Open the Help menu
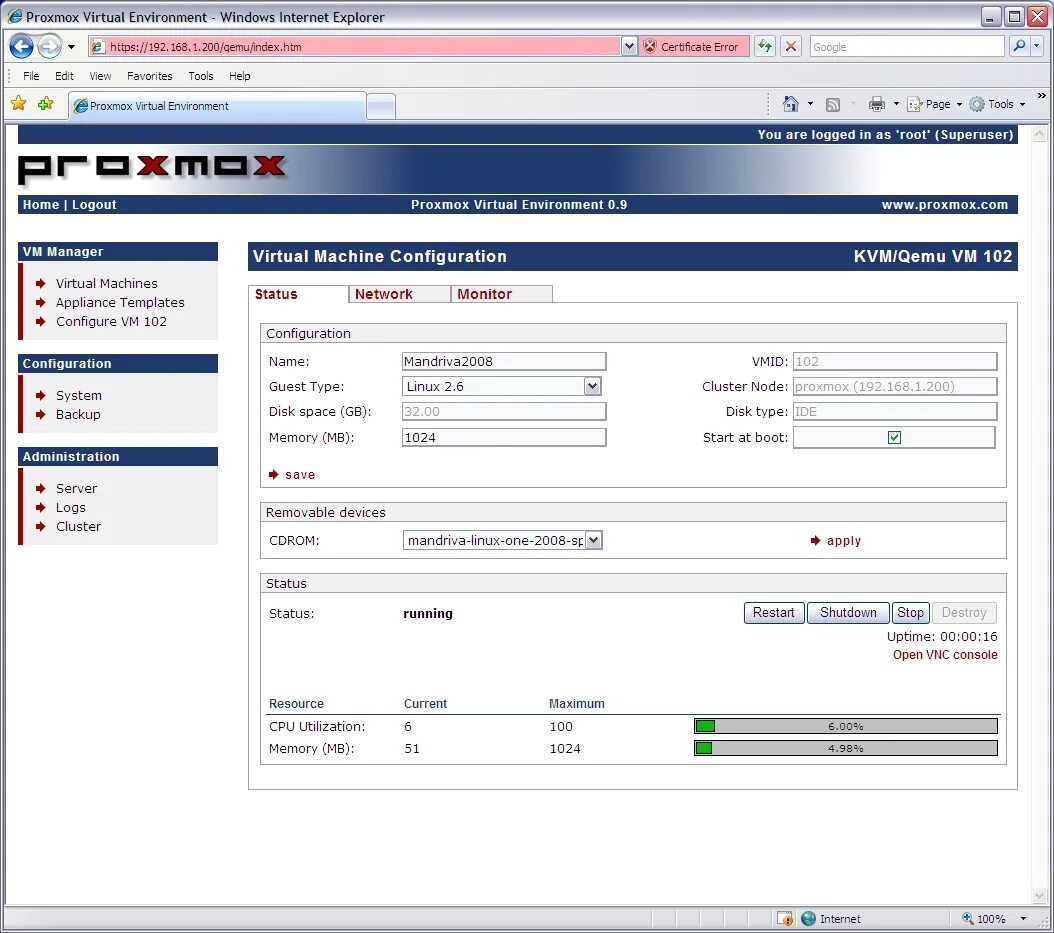The width and height of the screenshot is (1054, 933). click(x=239, y=76)
